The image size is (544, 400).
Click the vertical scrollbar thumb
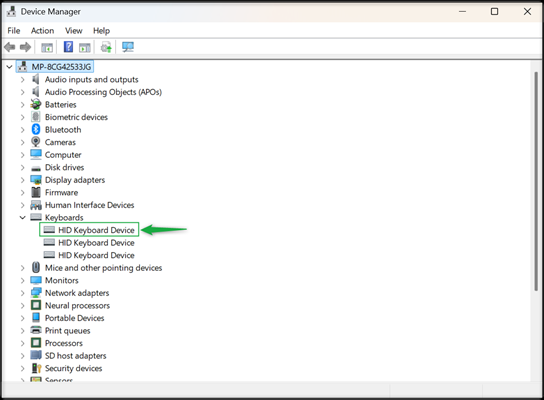(x=536, y=181)
